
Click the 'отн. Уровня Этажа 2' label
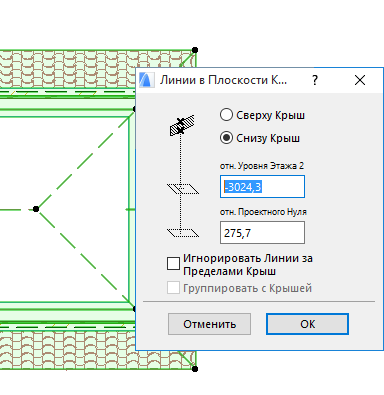tap(262, 166)
